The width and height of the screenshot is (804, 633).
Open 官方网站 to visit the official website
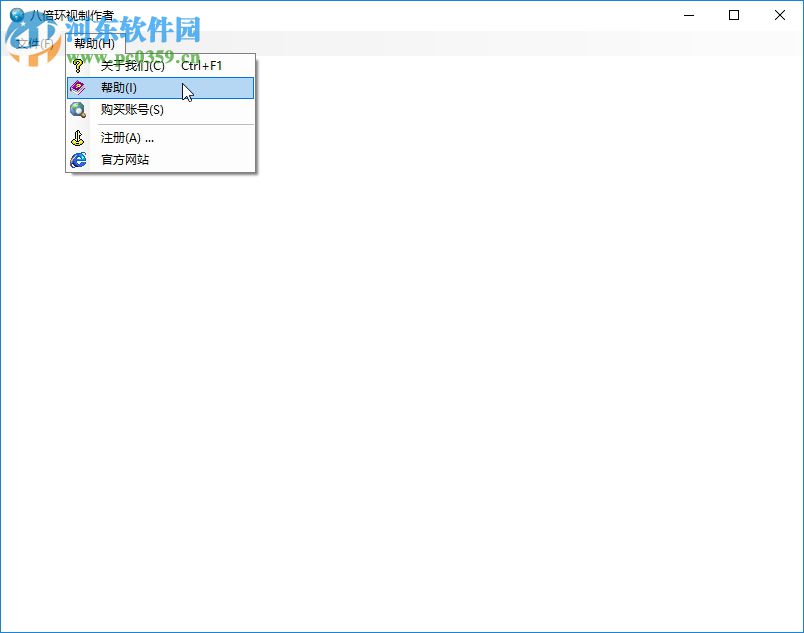124,159
